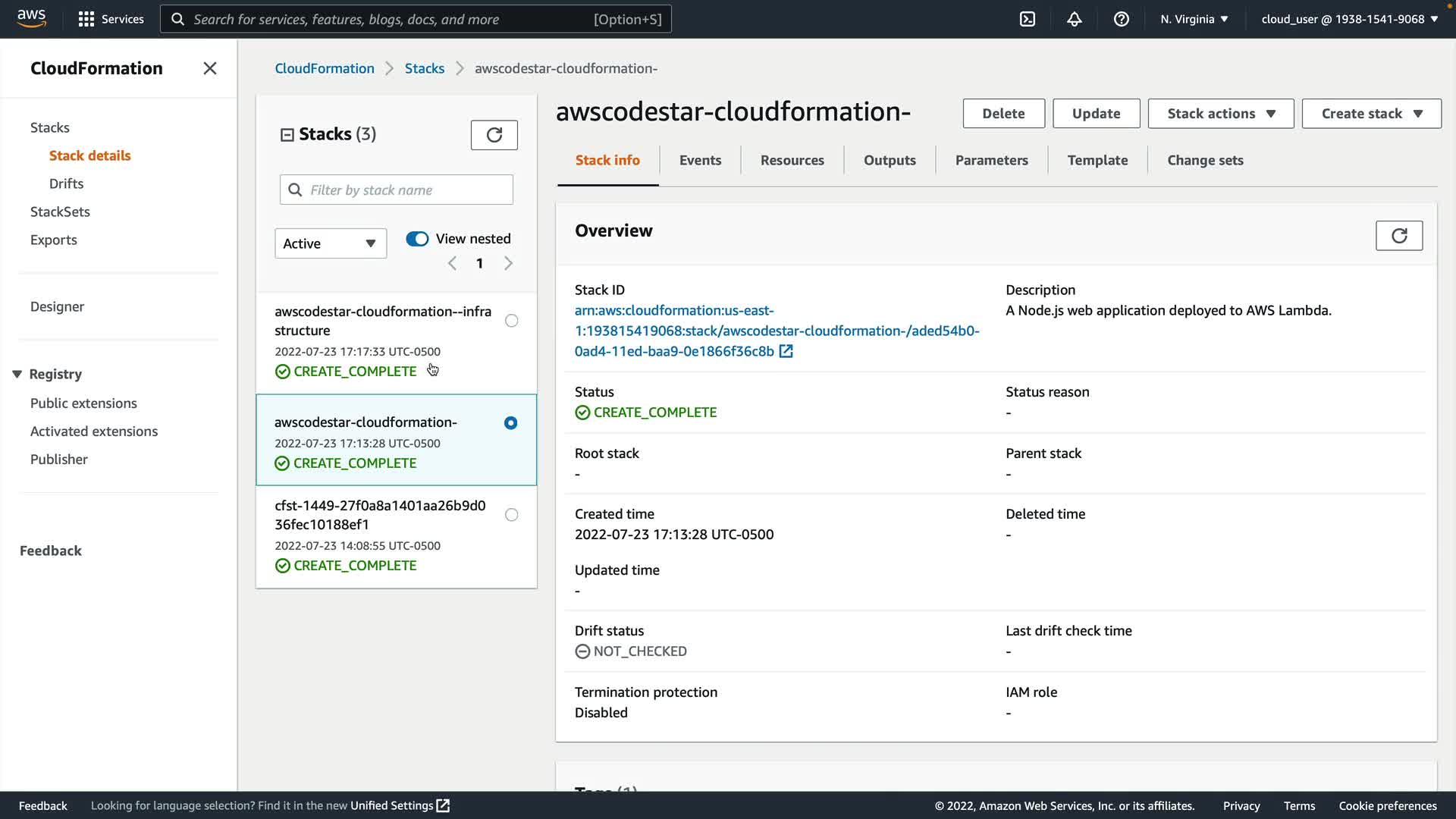Click the notifications bell icon

click(1074, 19)
